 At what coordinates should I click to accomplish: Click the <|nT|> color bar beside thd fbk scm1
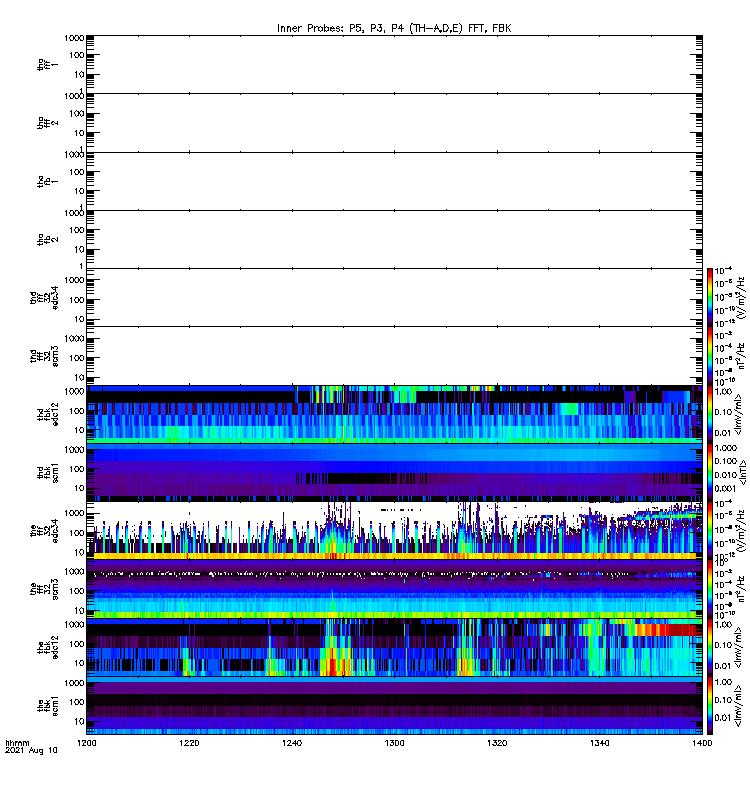click(x=710, y=472)
